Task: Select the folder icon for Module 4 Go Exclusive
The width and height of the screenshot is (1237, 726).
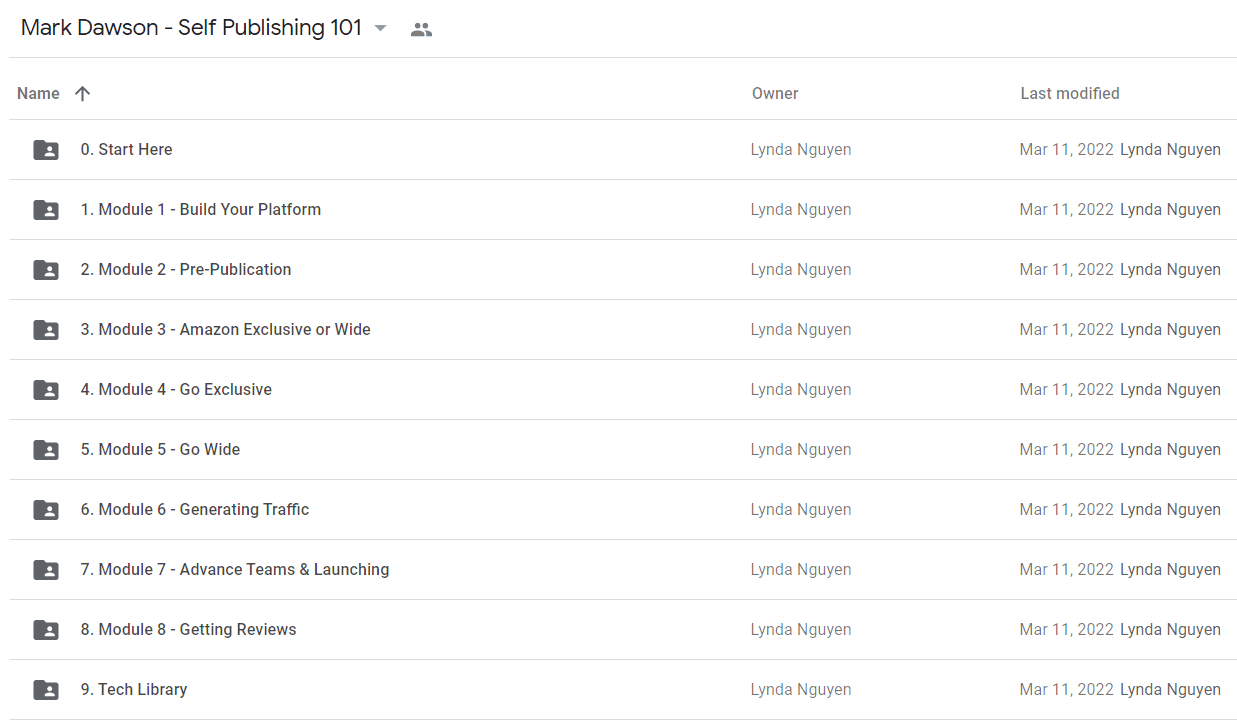Action: [46, 390]
